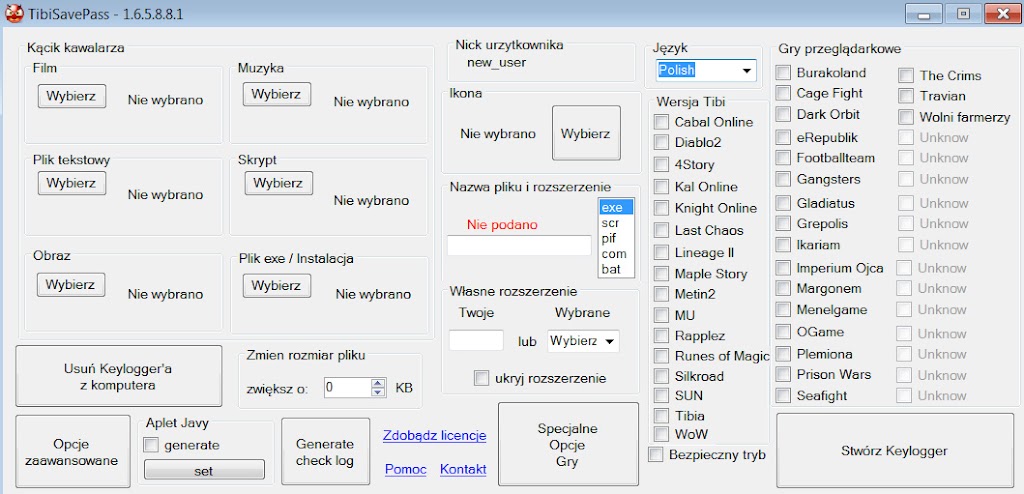Check the Lineage II checkbox
Screen dimensions: 1024x494
point(662,252)
